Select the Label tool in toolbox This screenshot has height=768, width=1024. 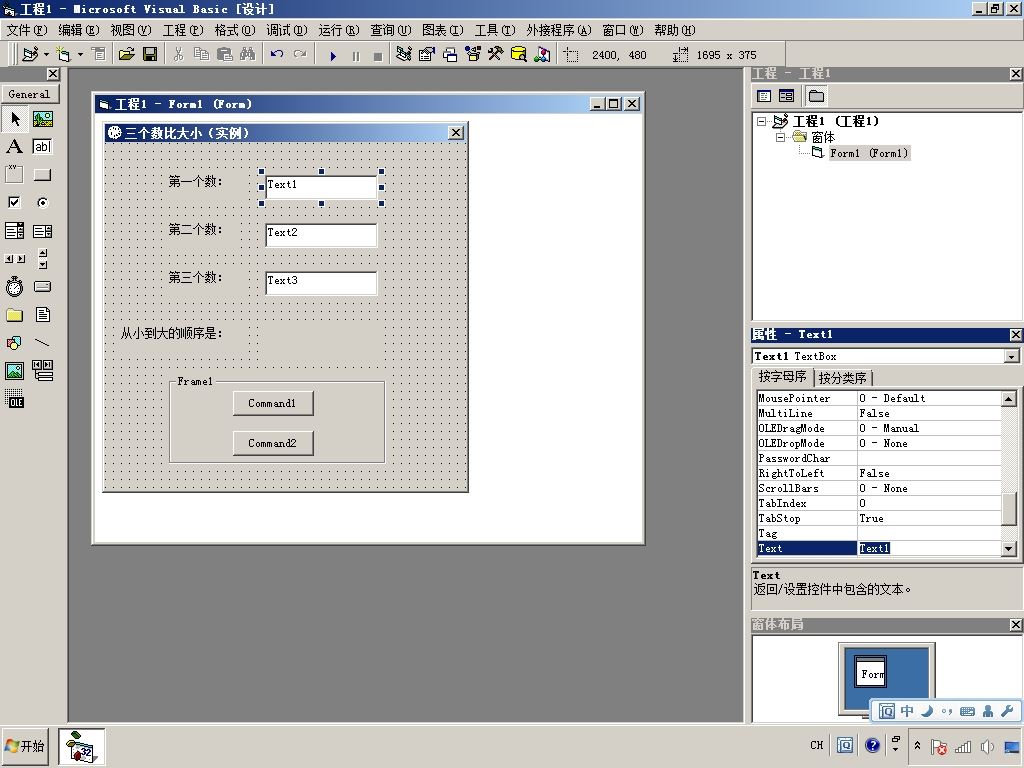pos(14,146)
